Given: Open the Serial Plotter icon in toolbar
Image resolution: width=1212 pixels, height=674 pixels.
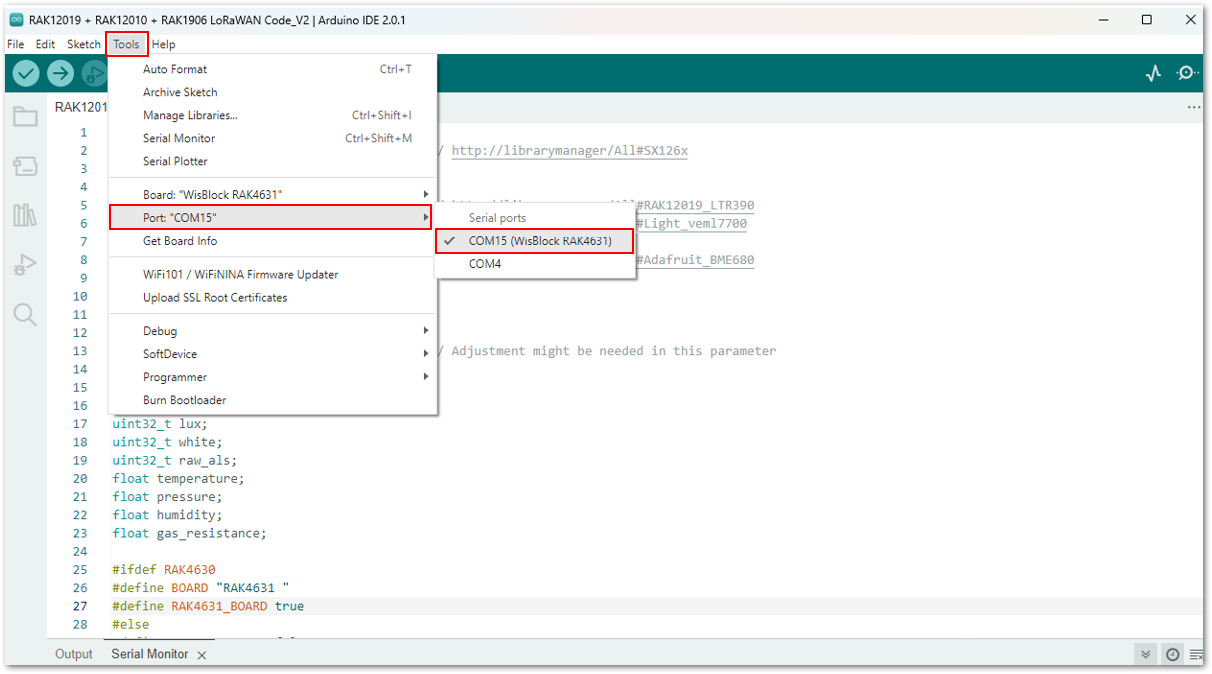Looking at the screenshot, I should click(1154, 73).
